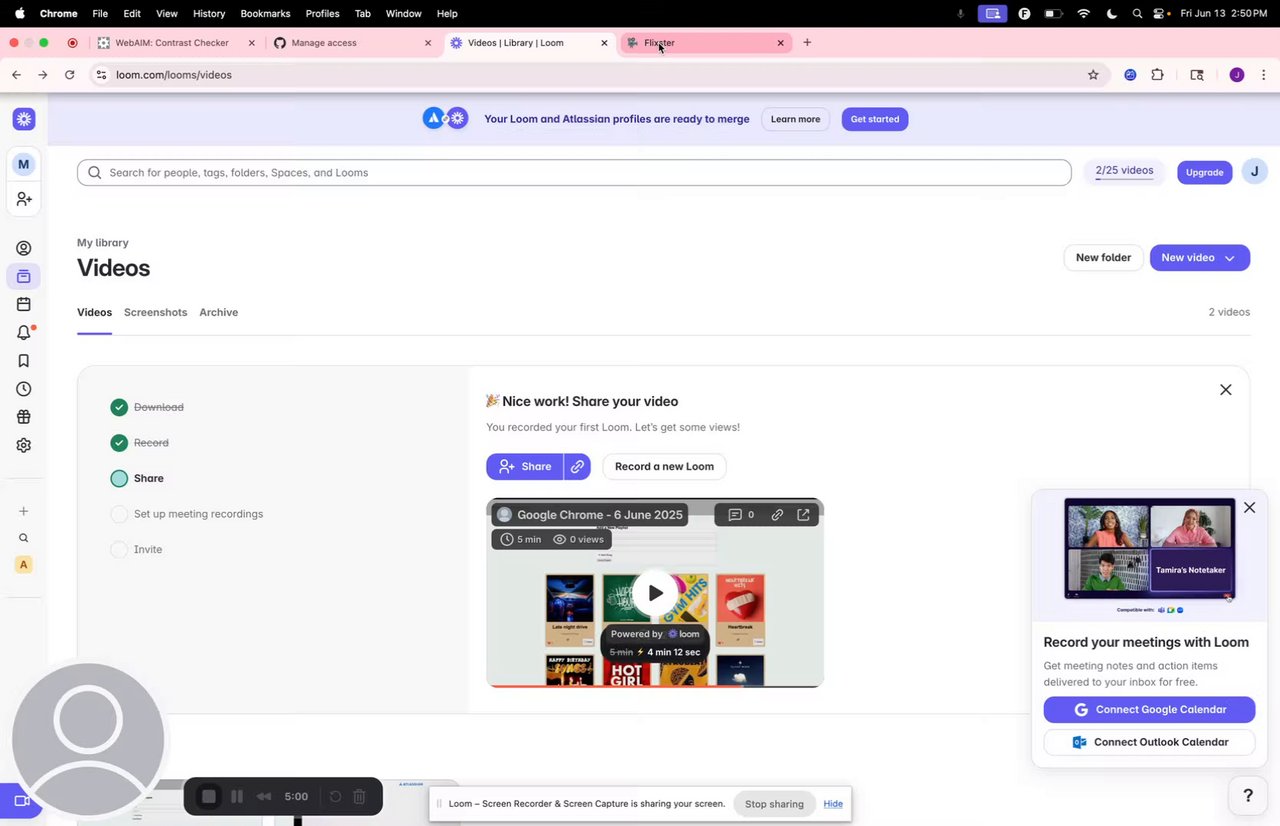Open the Settings gear sidebar icon
The height and width of the screenshot is (826, 1280).
(x=24, y=445)
